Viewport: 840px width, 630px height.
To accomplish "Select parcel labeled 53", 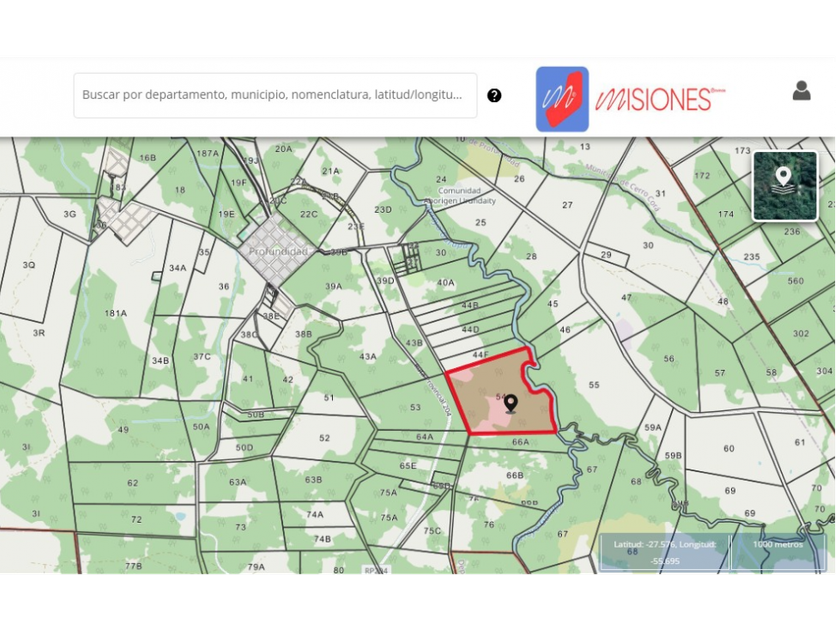I will 415,407.
